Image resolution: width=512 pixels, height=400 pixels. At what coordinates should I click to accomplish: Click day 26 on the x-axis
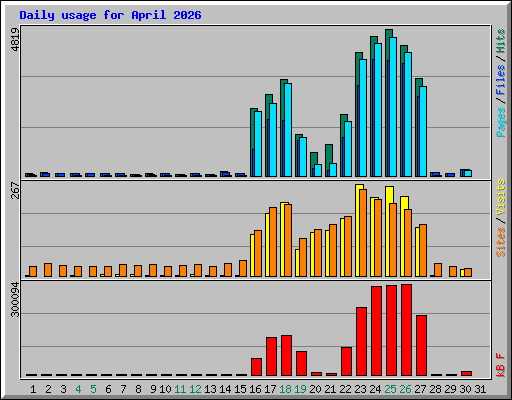pyautogui.click(x=405, y=389)
